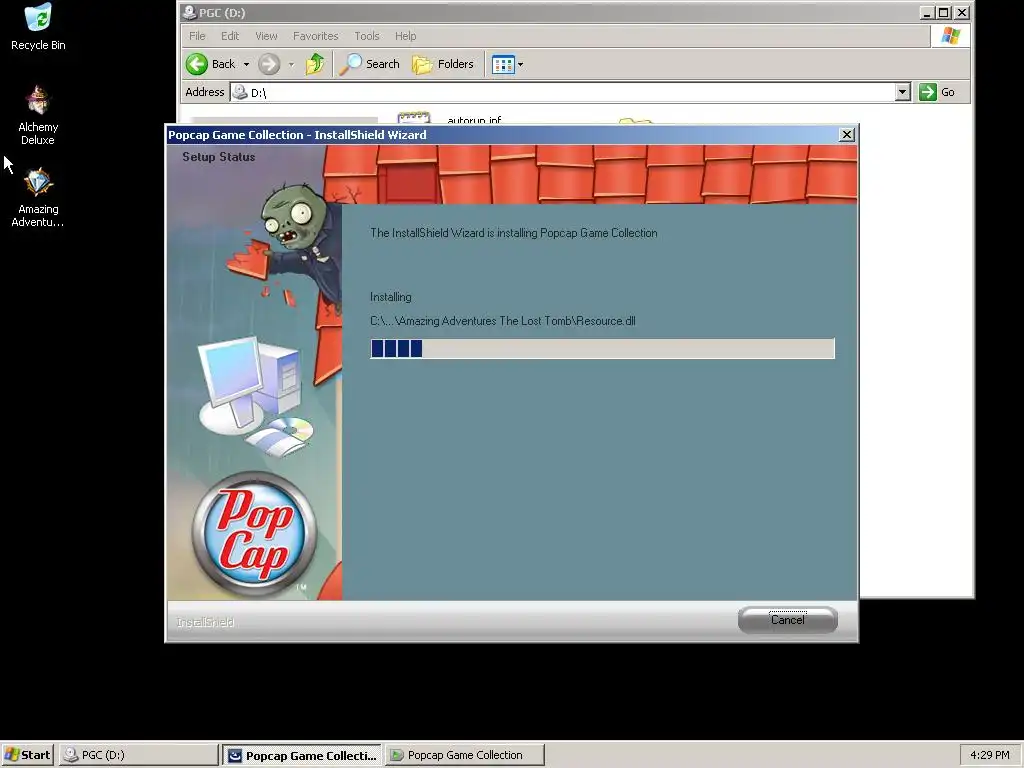Select the Alchemy Deluxe desktop icon
1024x768 pixels.
[38, 115]
